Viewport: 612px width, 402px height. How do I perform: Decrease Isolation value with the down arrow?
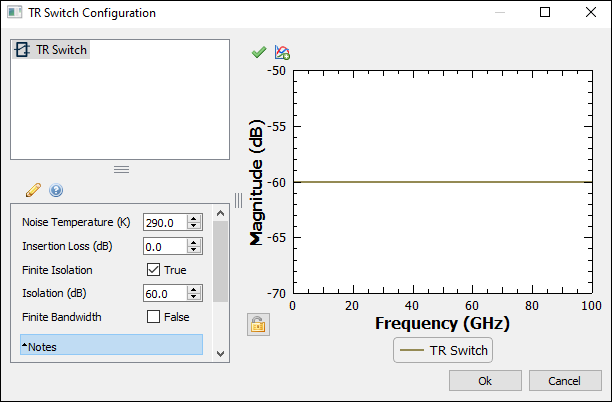pos(194,297)
